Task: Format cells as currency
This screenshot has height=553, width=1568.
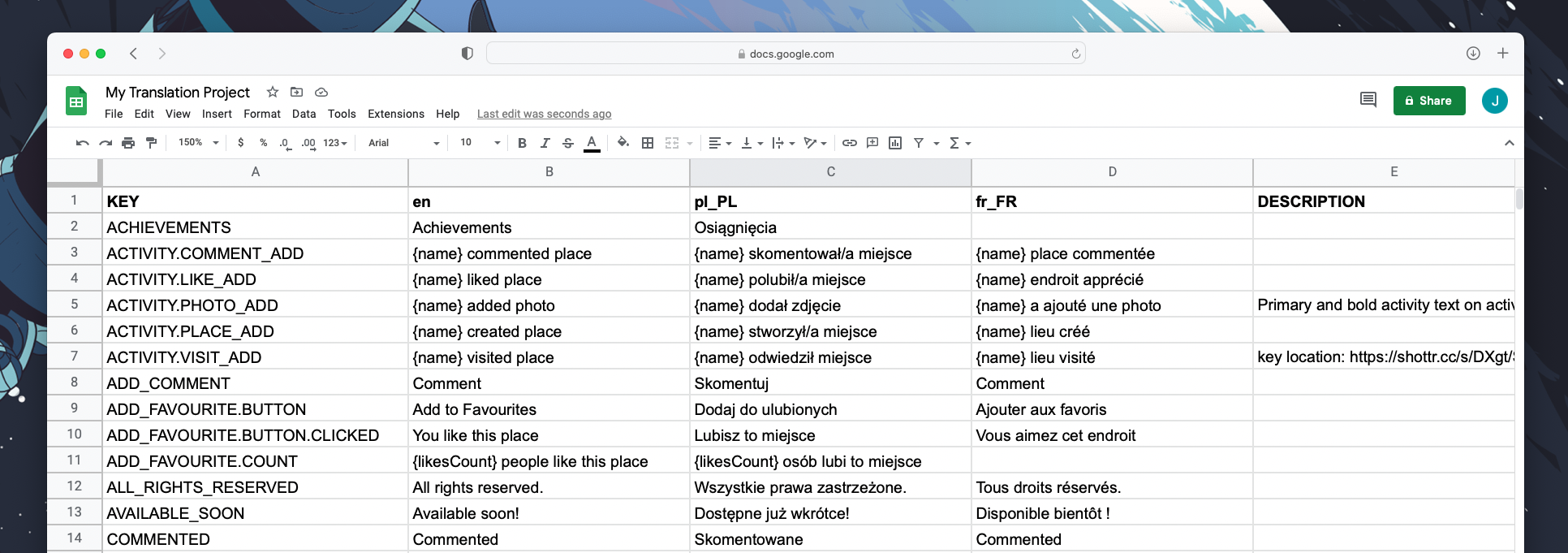Action: [x=241, y=143]
